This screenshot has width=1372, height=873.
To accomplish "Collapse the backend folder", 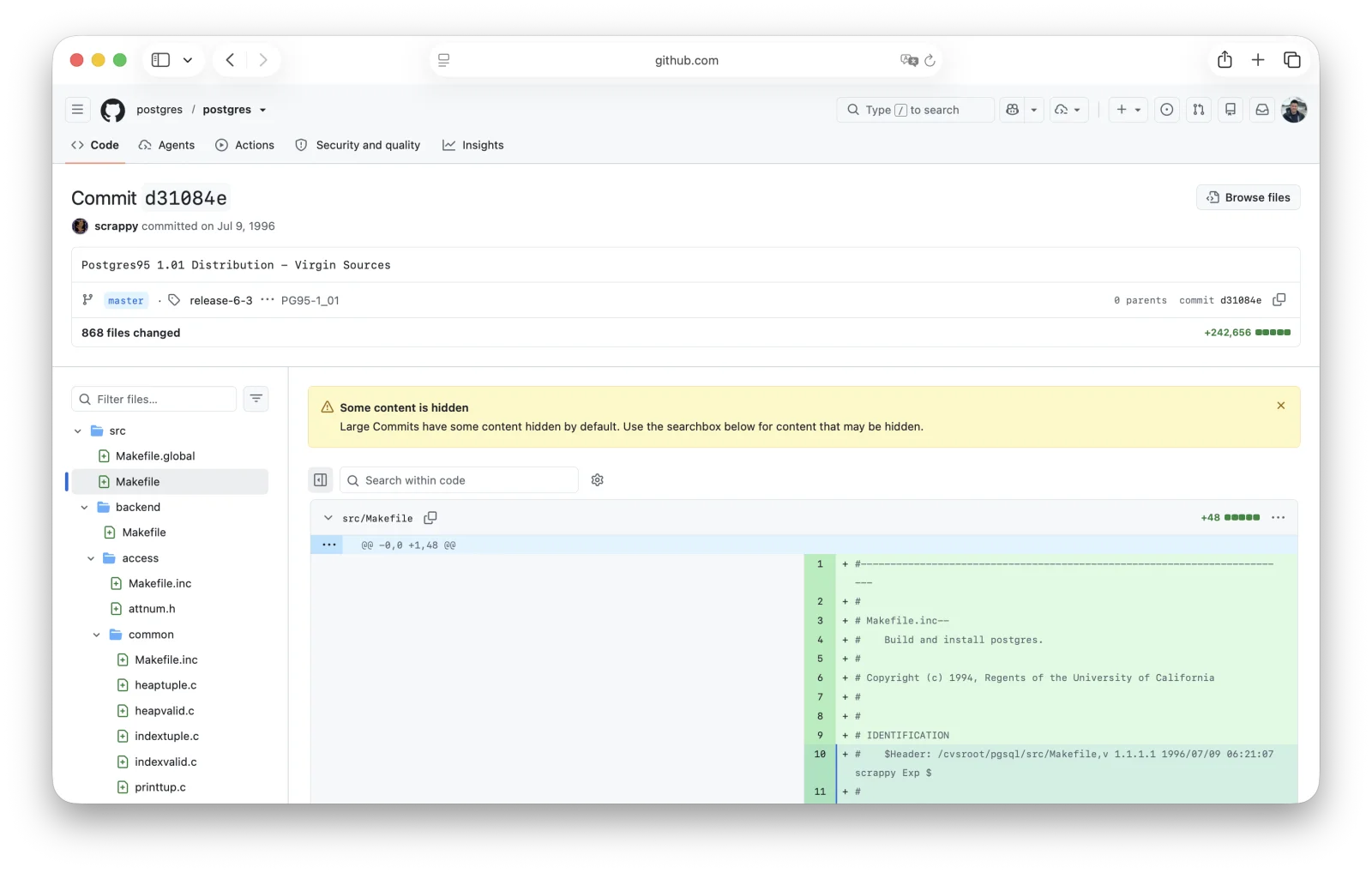I will (x=84, y=508).
